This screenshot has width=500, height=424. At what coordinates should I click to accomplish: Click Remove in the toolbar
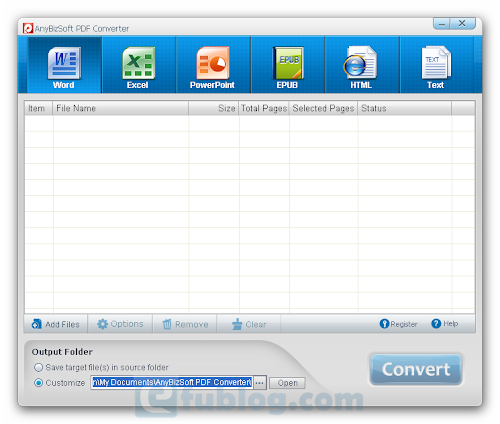185,324
